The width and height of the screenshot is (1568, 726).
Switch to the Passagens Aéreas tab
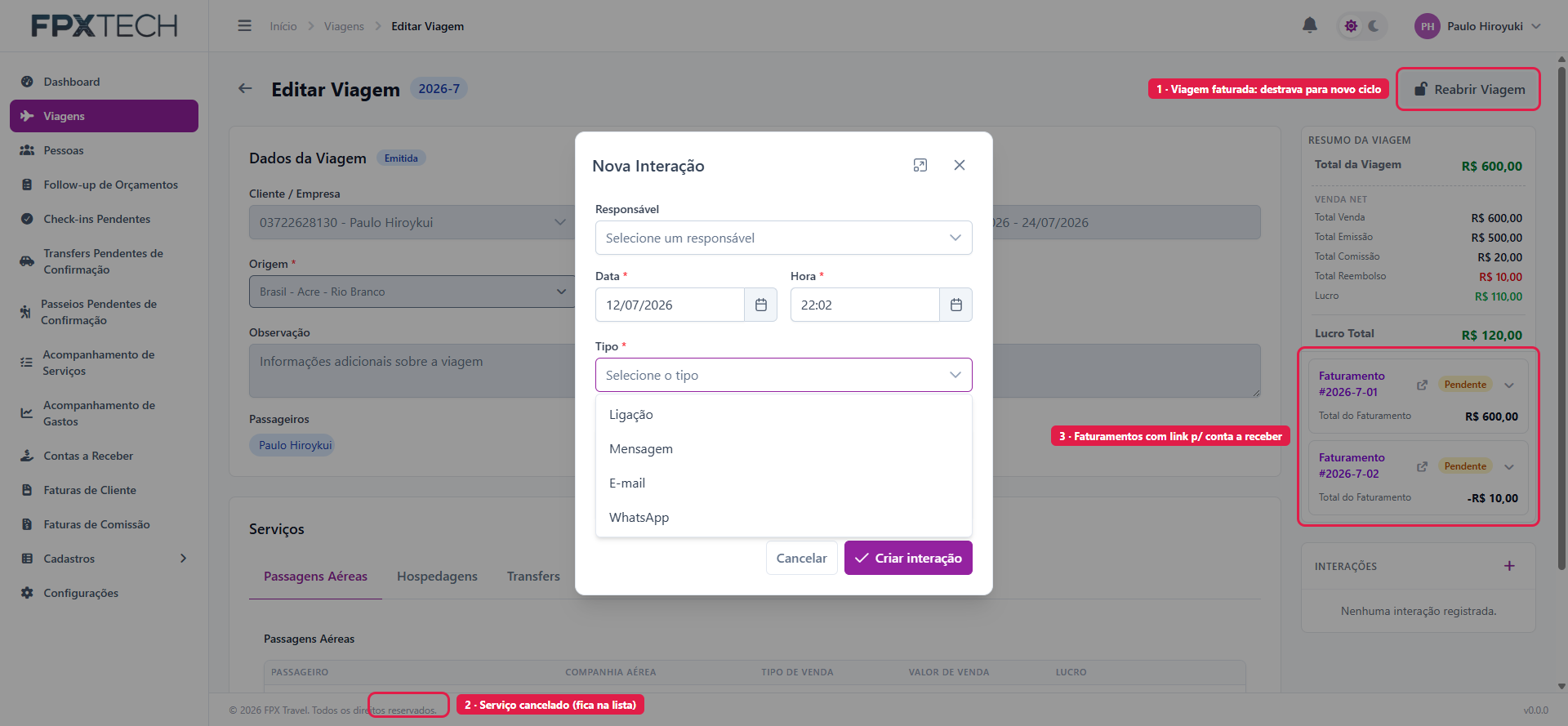[315, 577]
